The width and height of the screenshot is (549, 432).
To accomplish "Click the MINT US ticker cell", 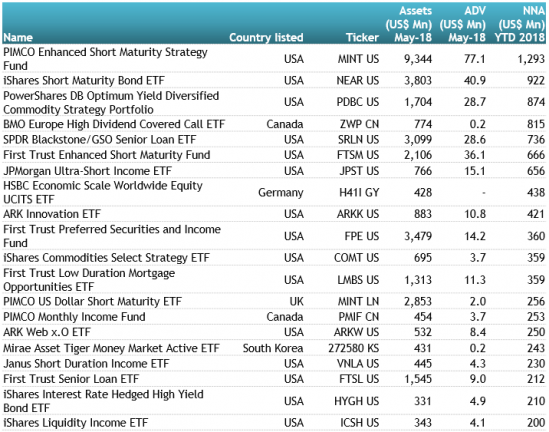I will point(358,59).
